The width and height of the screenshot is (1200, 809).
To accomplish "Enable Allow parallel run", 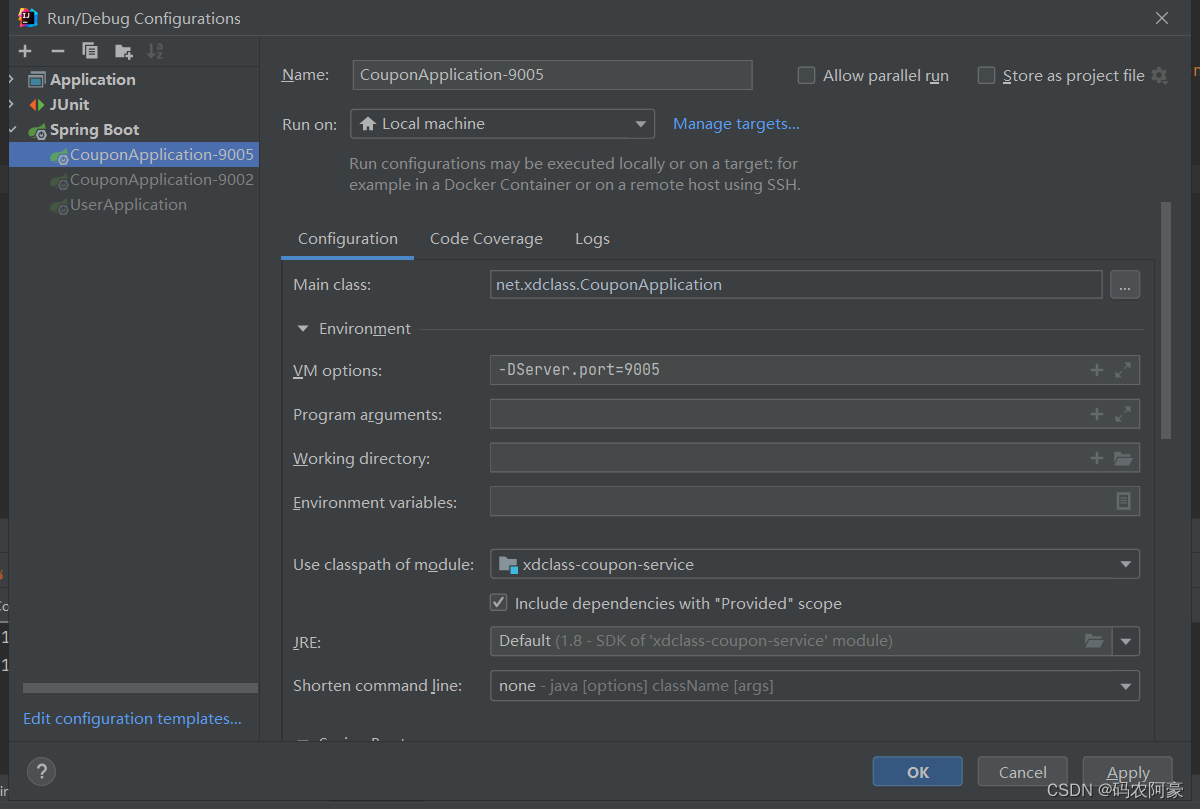I will coord(806,76).
